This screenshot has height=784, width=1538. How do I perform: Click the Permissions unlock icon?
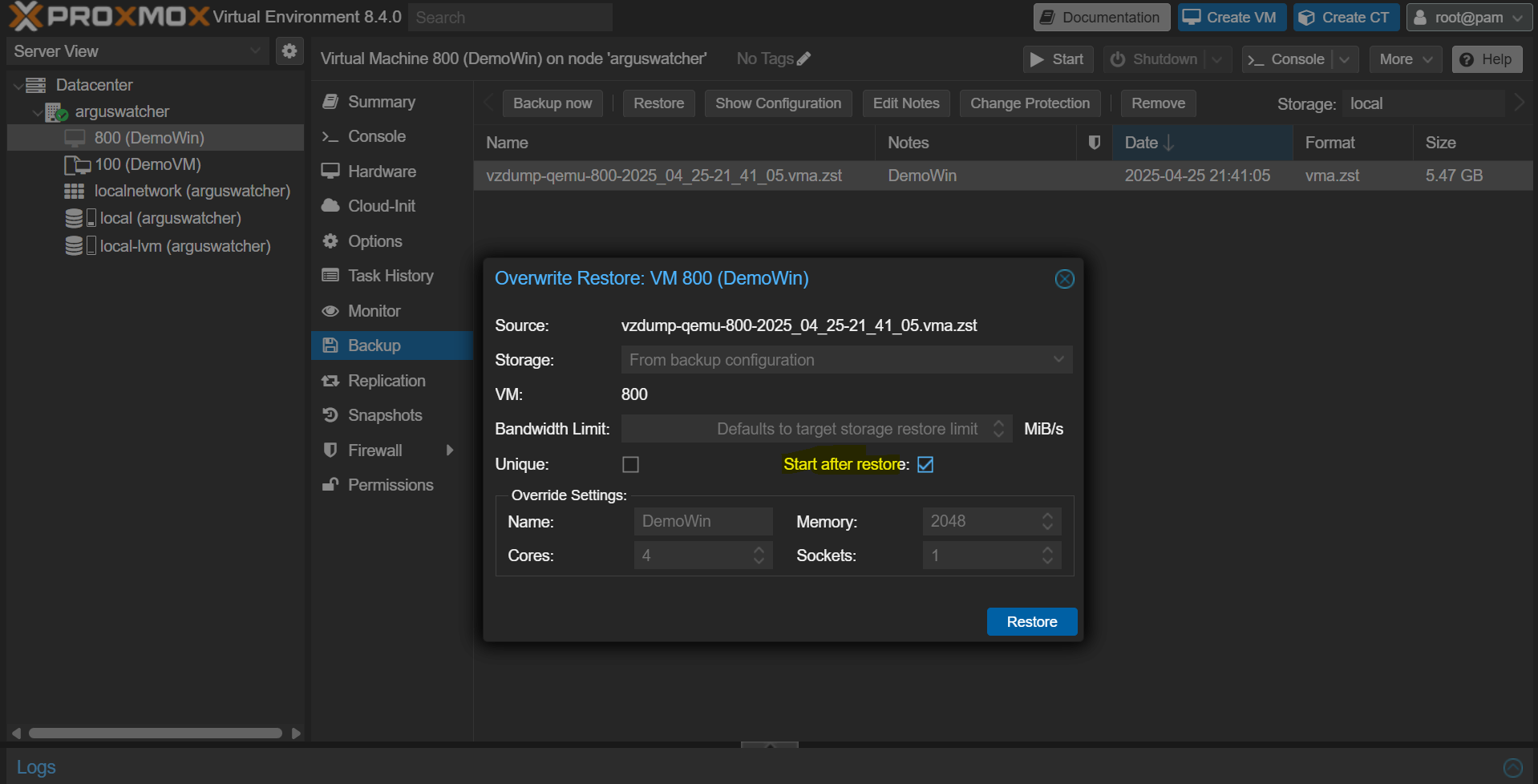pyautogui.click(x=330, y=485)
